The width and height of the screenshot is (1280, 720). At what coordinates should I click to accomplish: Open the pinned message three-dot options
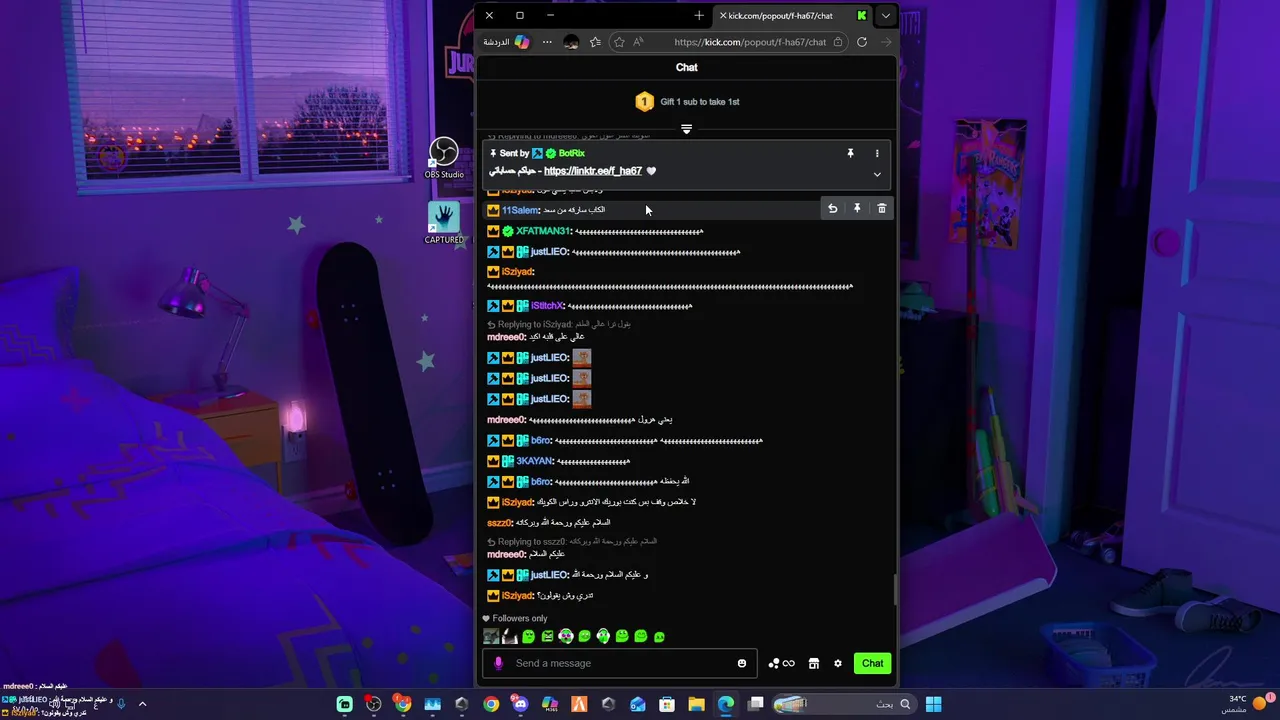tap(877, 153)
